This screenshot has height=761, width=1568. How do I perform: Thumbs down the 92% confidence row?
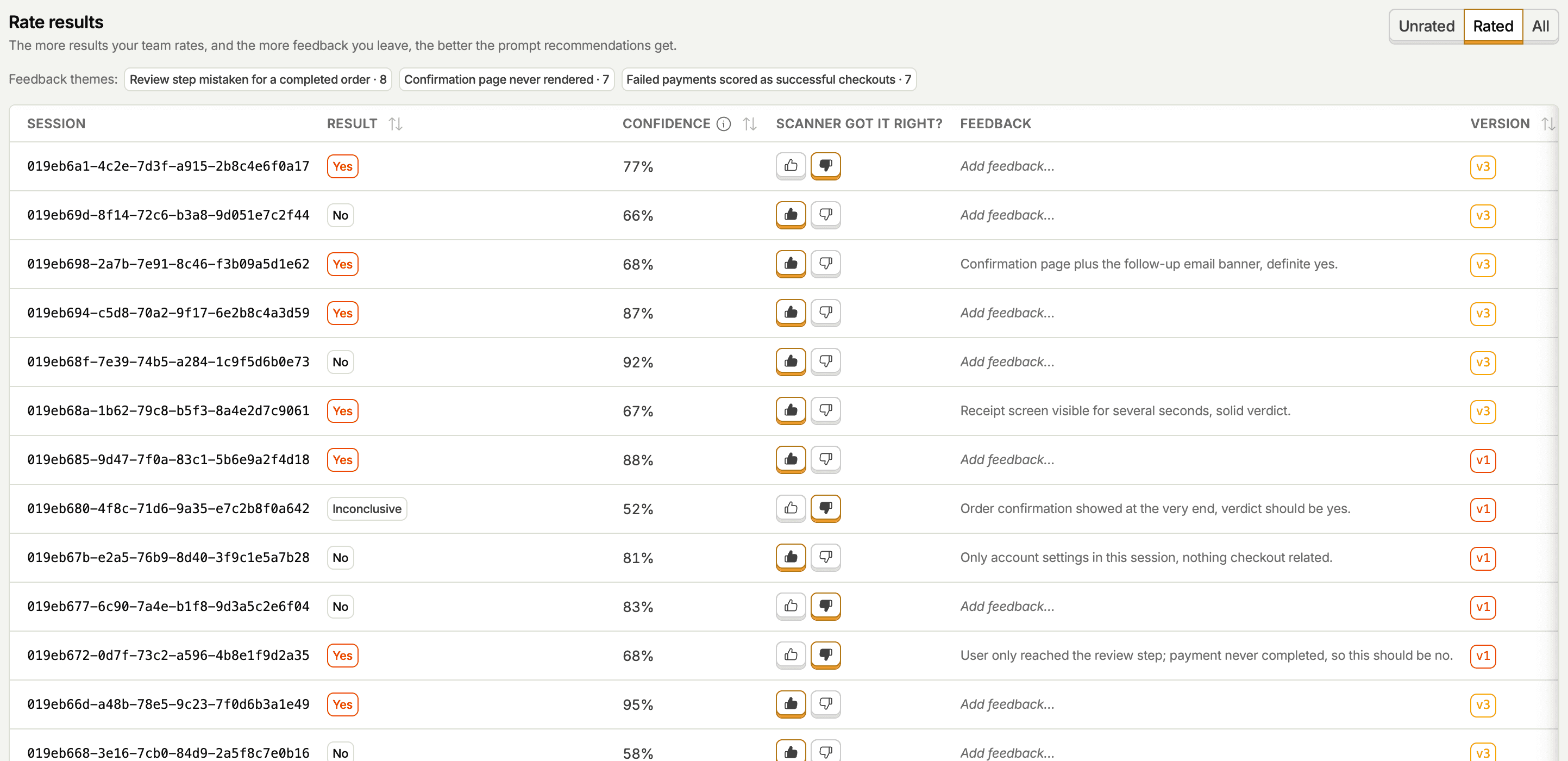(x=825, y=361)
